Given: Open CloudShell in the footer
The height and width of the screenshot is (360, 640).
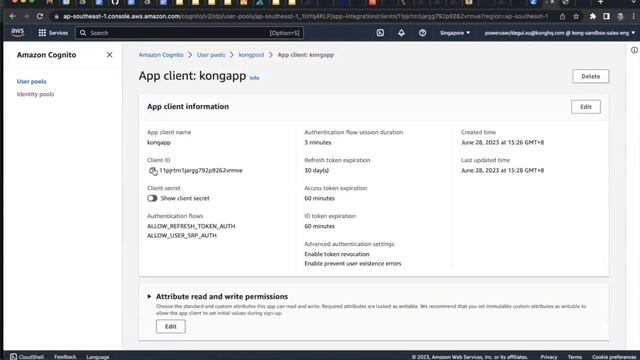Looking at the screenshot, I should pyautogui.click(x=27, y=357).
